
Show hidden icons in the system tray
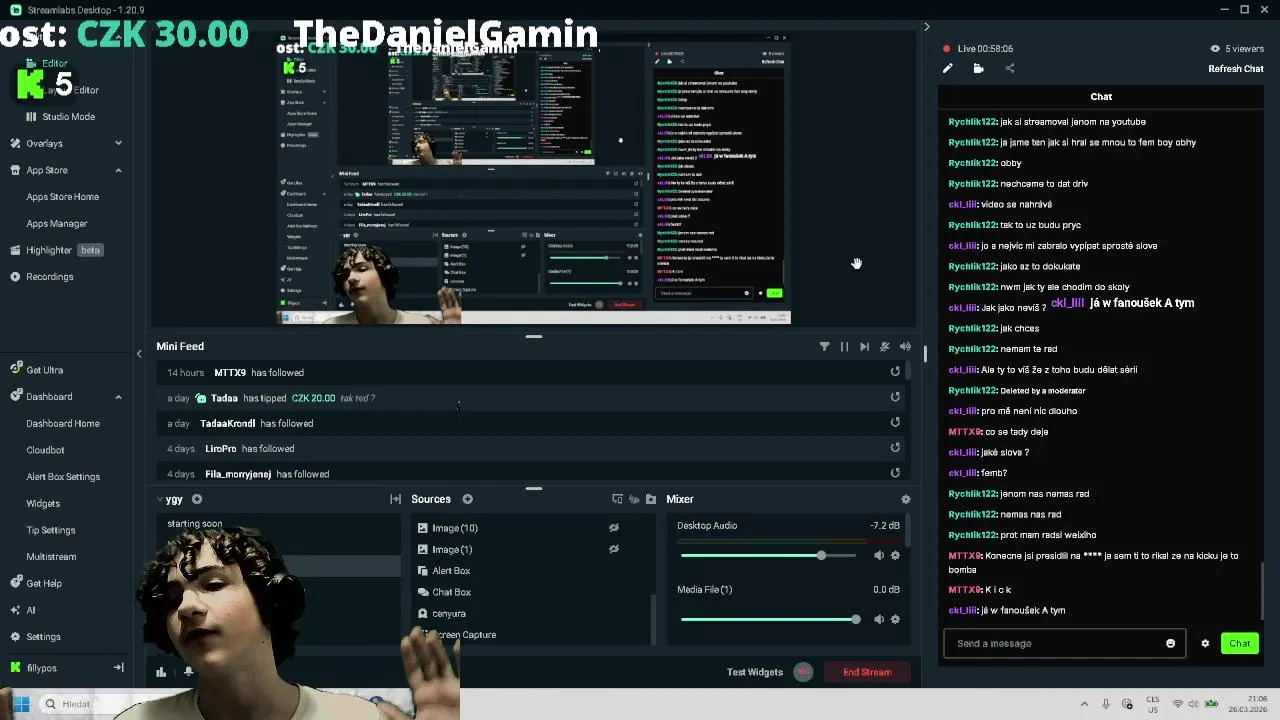(1084, 704)
